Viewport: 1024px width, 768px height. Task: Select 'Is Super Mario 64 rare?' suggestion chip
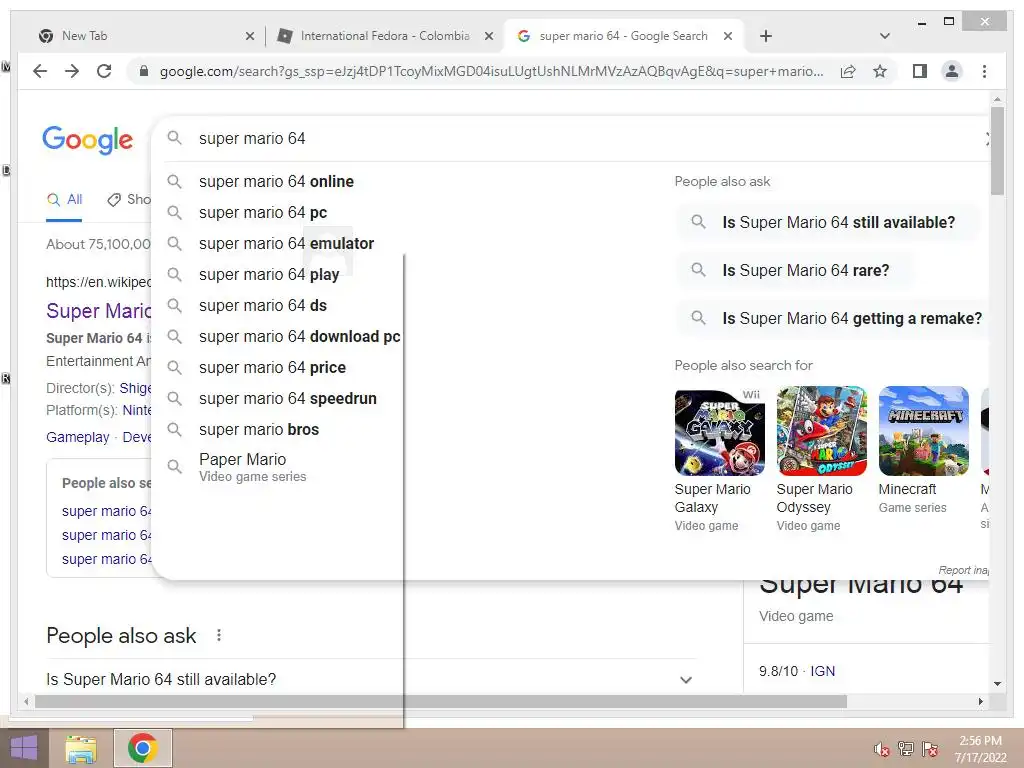[x=794, y=270]
